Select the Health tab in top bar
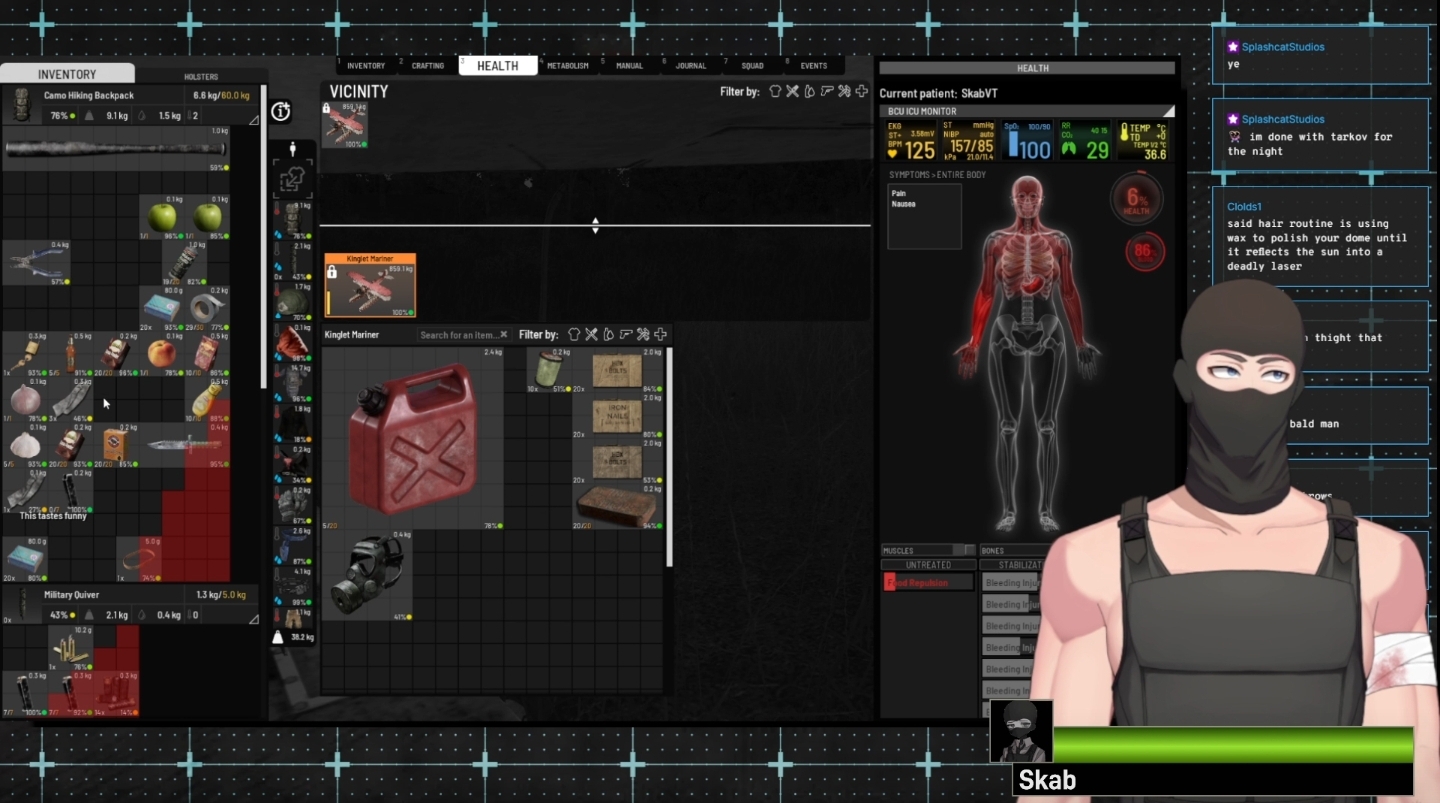Viewport: 1440px width, 803px height. coord(498,66)
